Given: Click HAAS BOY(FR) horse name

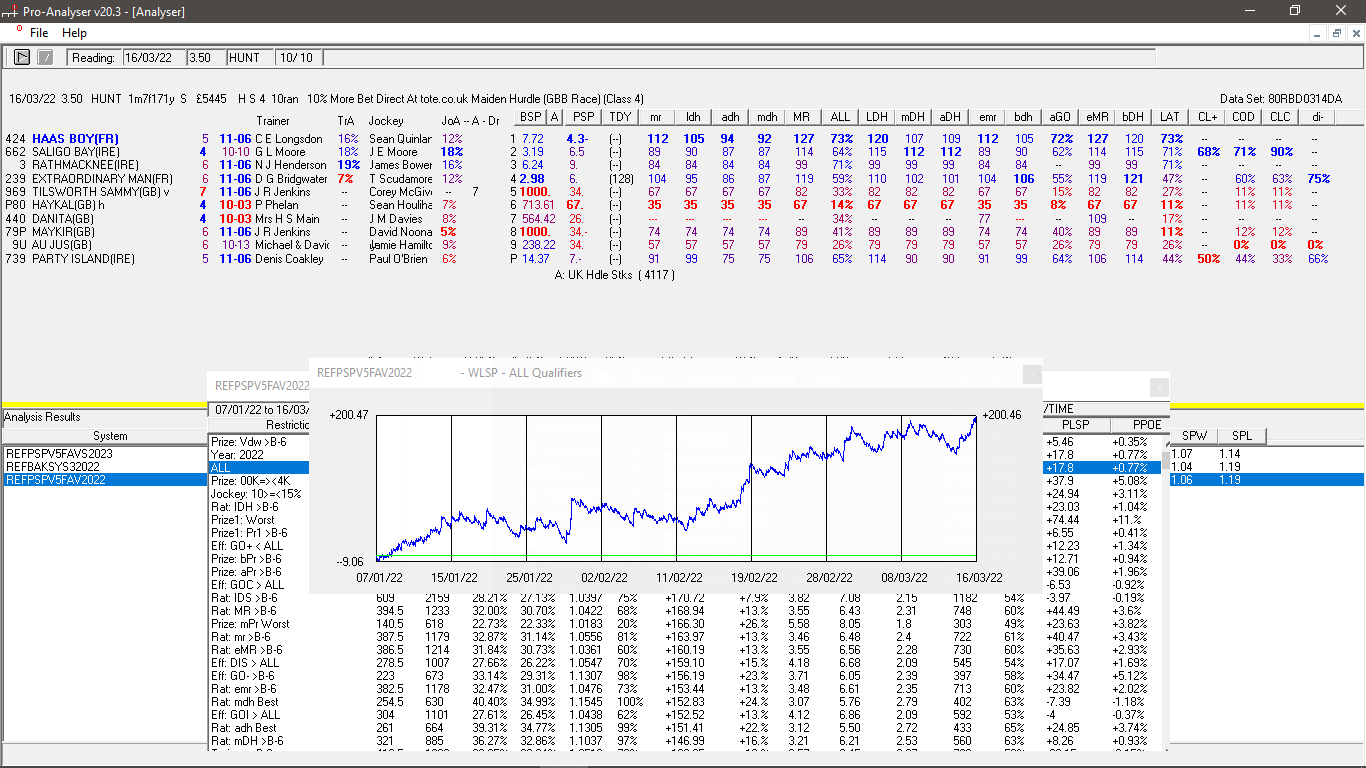Looking at the screenshot, I should 75,138.
